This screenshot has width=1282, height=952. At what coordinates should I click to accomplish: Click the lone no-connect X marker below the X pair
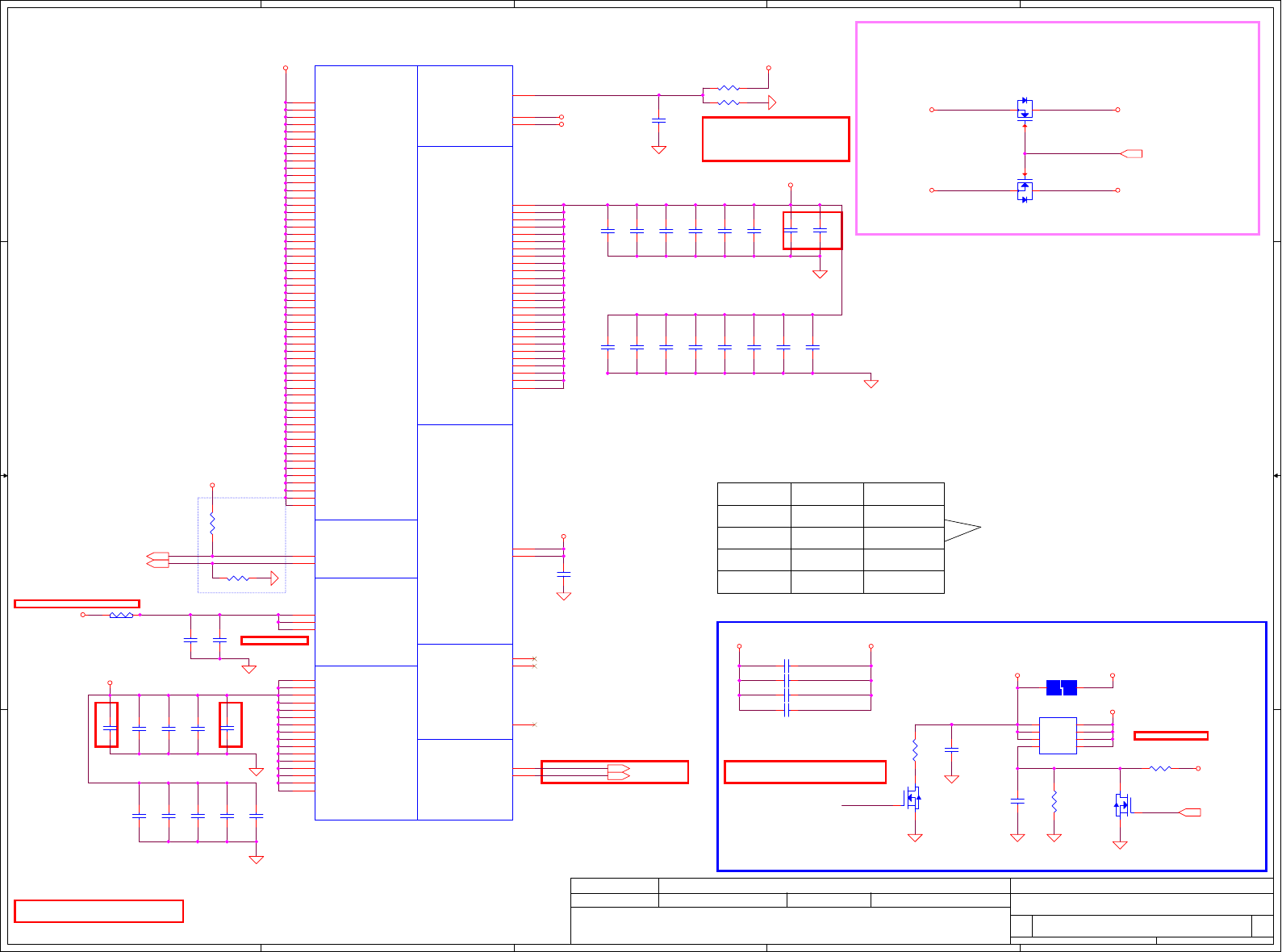(534, 724)
